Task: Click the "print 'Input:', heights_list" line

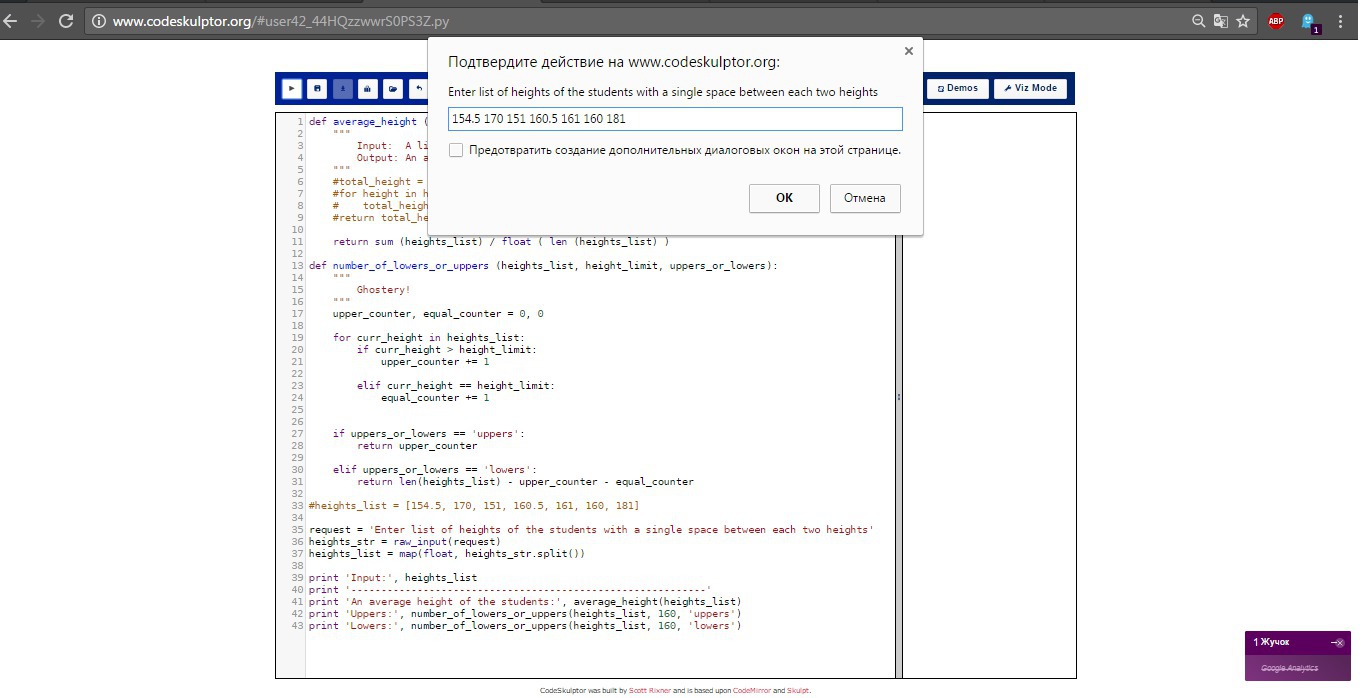Action: (393, 578)
